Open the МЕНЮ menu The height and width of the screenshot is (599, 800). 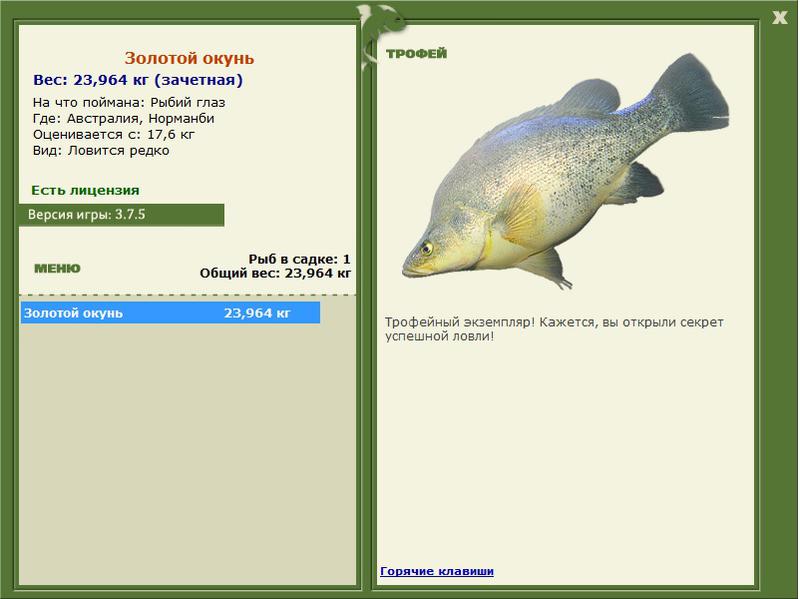(57, 268)
